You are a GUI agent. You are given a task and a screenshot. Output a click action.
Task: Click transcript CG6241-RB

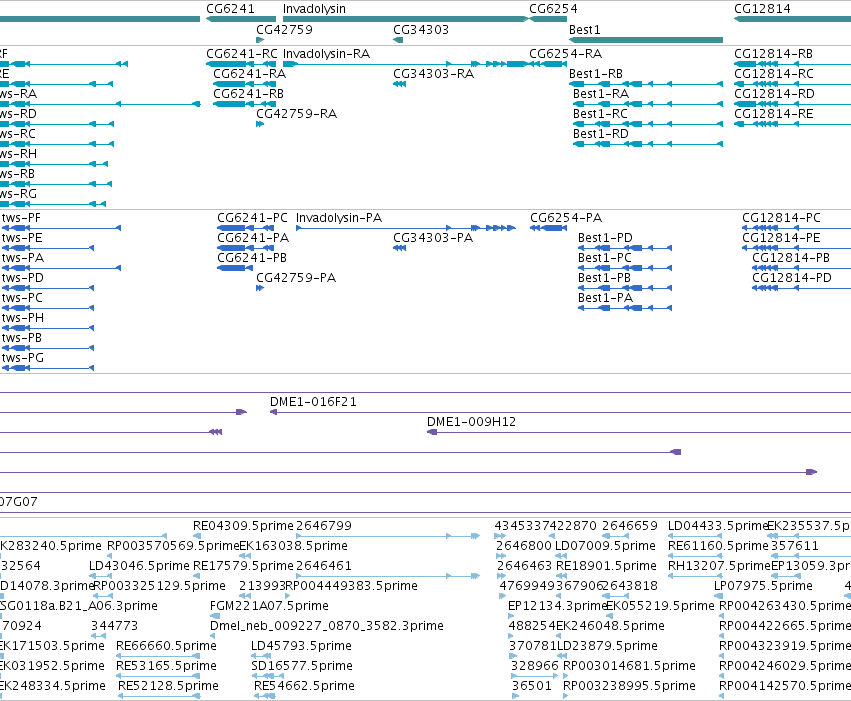(x=248, y=94)
